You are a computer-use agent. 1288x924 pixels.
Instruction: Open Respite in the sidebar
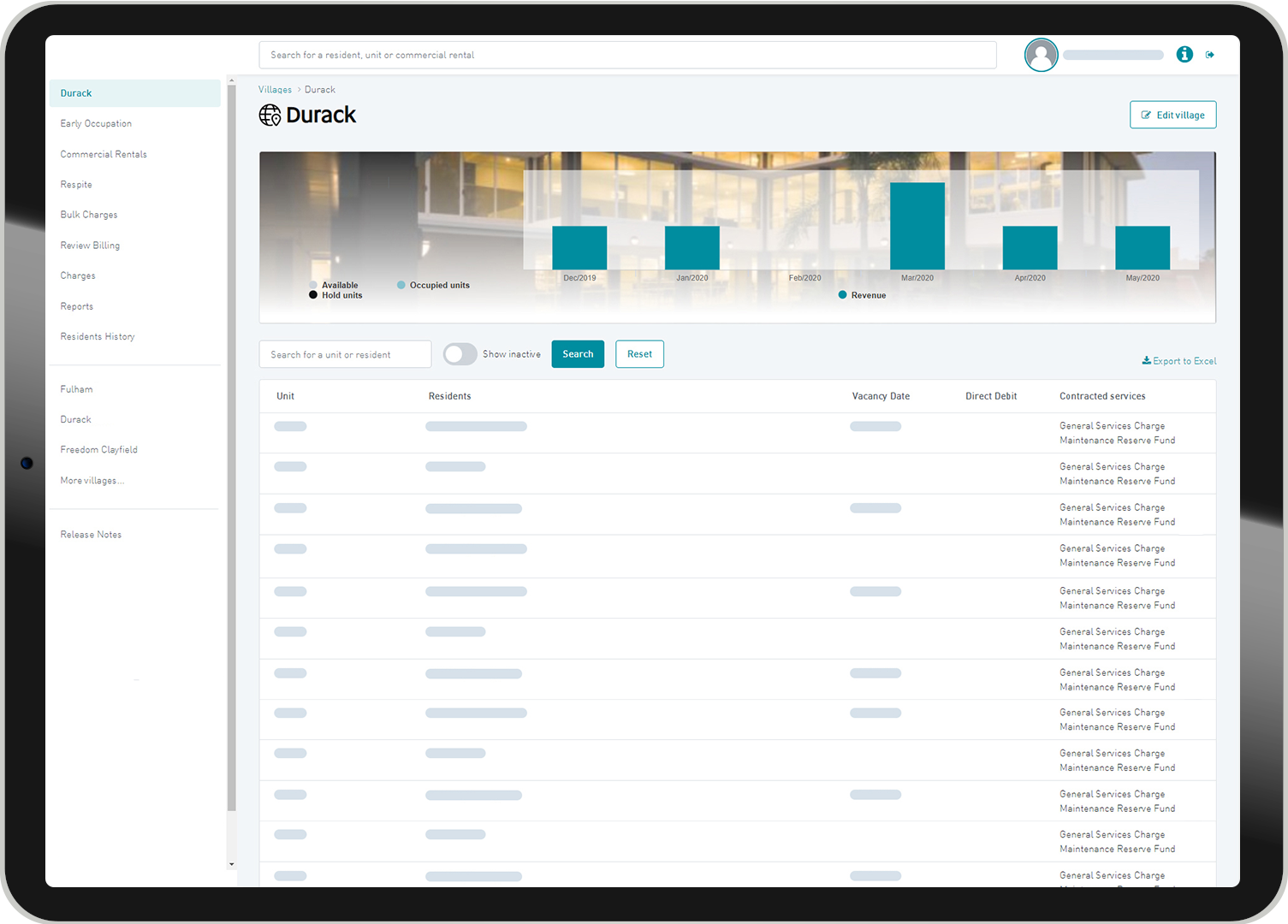76,185
